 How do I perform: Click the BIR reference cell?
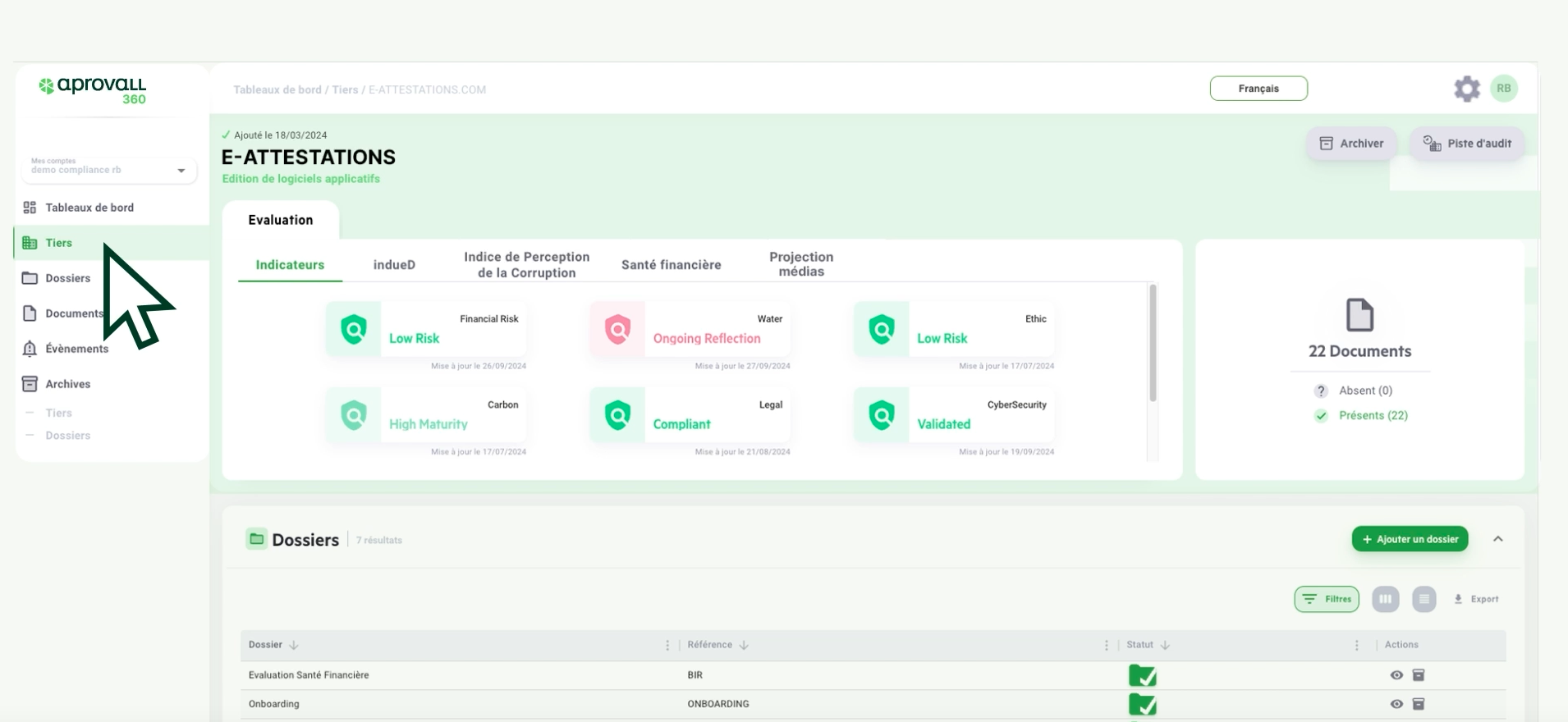(x=695, y=675)
